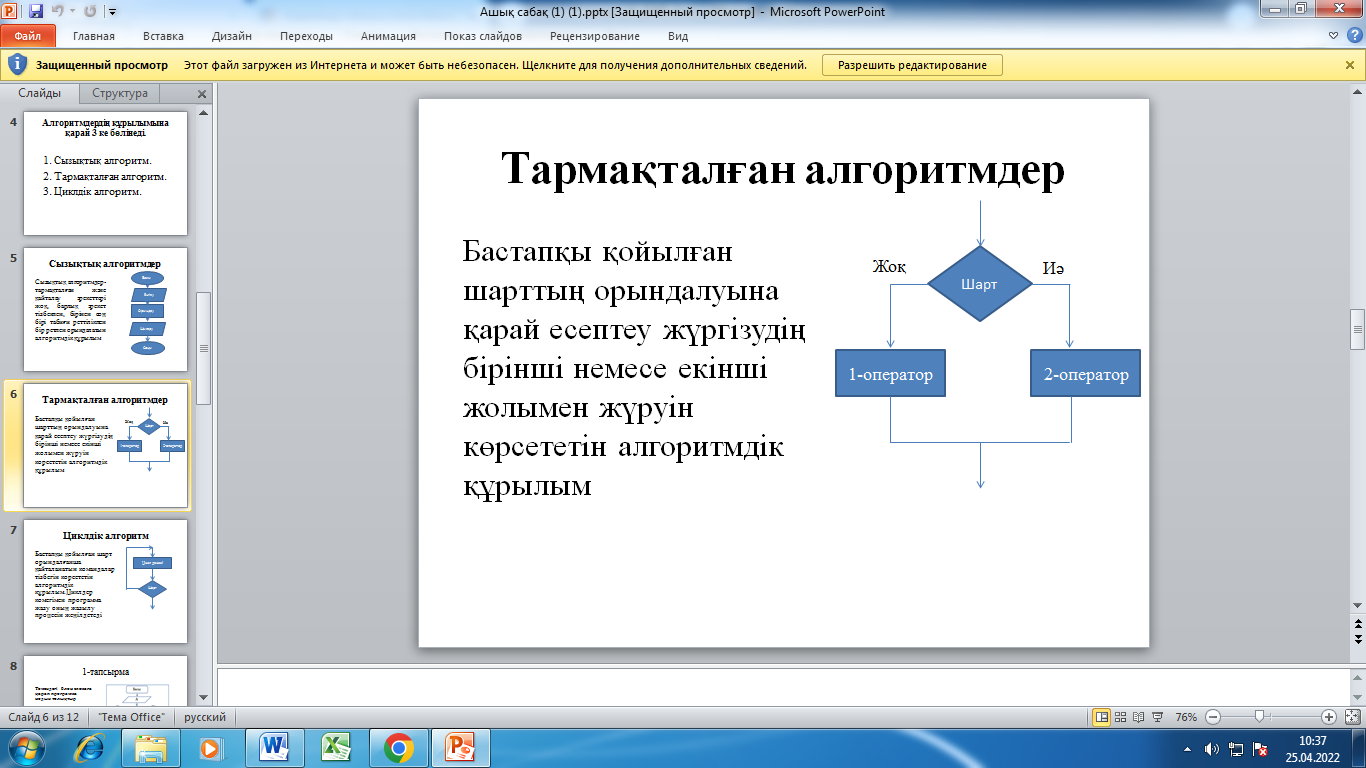Click the Undo arrow icon

click(58, 12)
